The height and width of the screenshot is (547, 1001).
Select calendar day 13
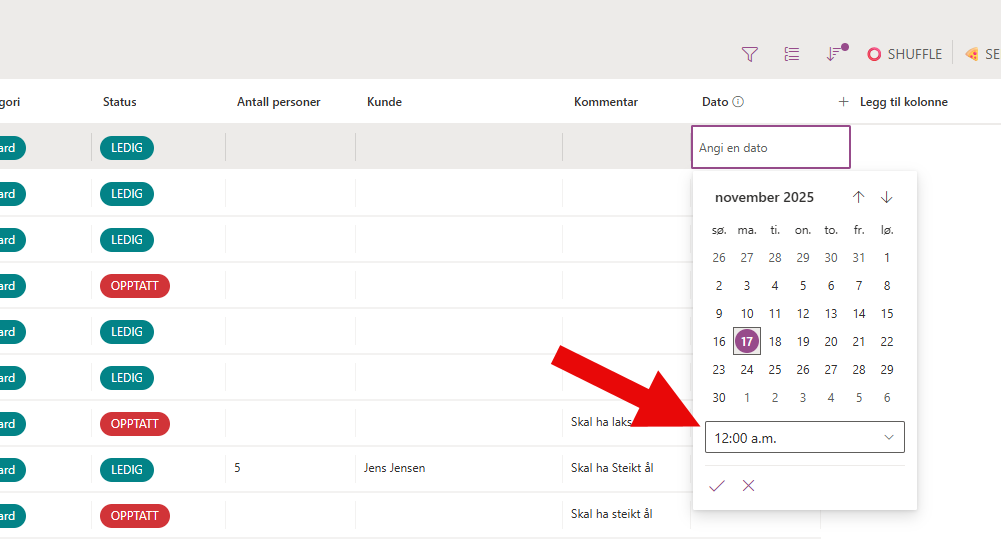(x=831, y=313)
